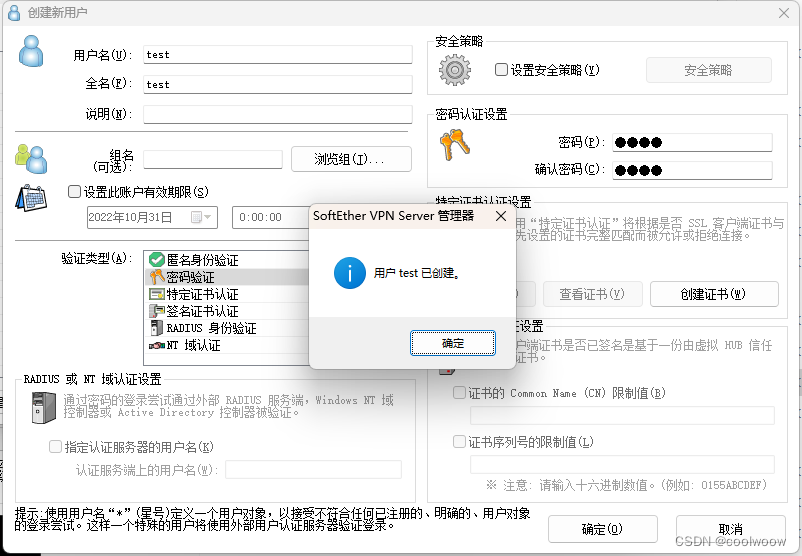The width and height of the screenshot is (802, 556).
Task: Select 签名证书认证 authentication type
Action: 228,311
